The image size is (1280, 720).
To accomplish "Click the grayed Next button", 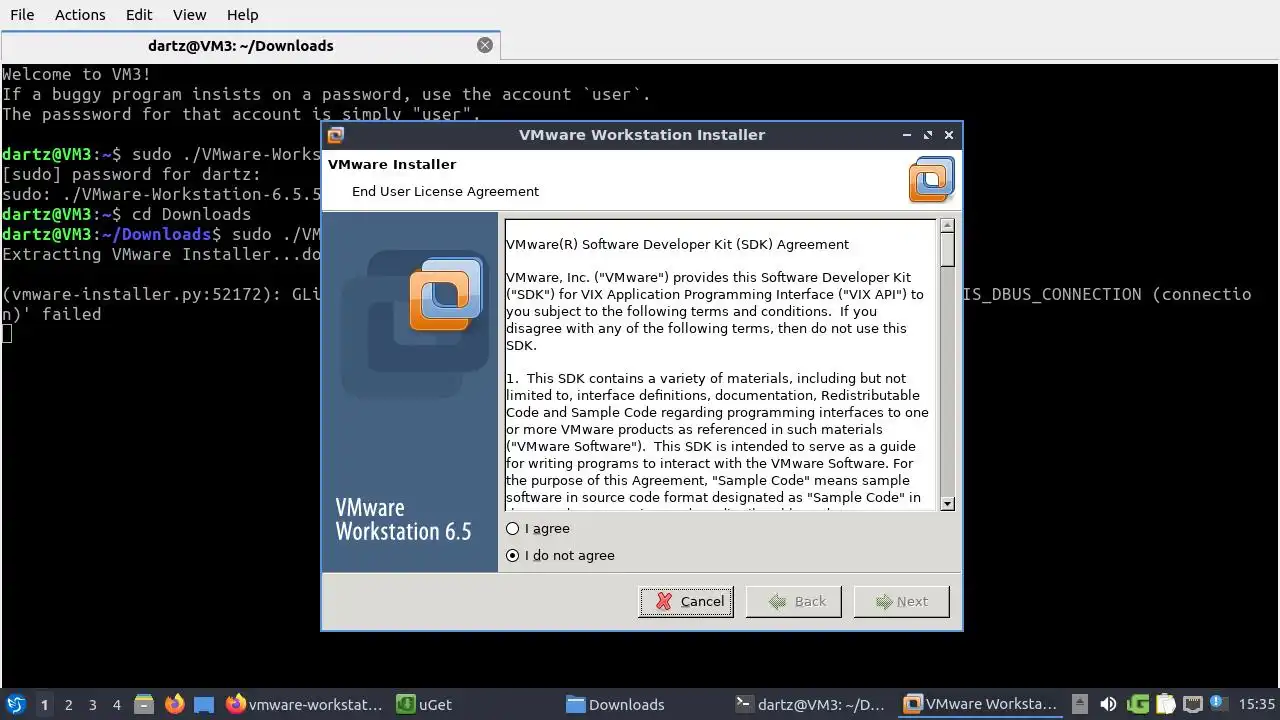I will point(901,601).
